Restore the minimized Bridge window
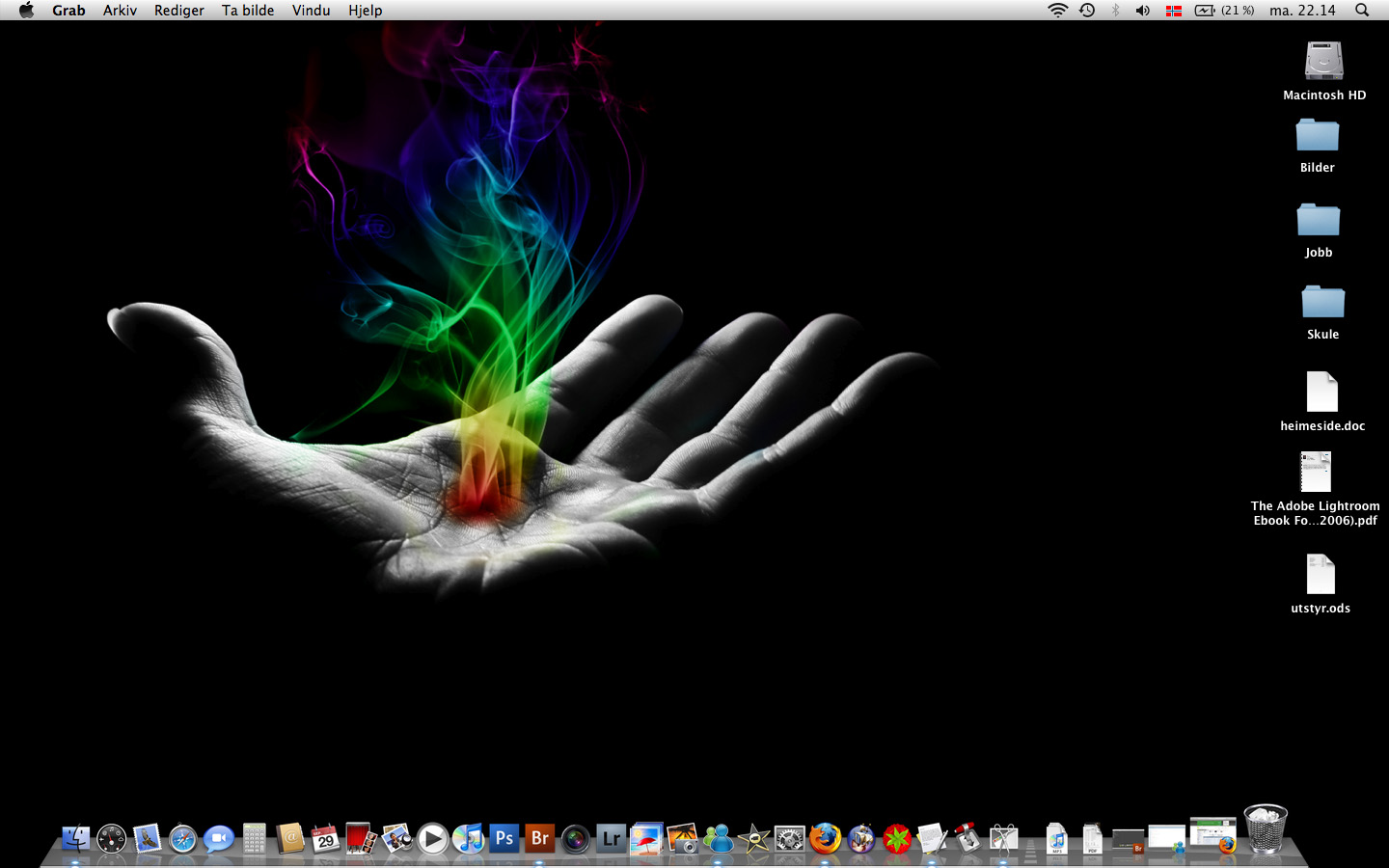Screen dimensions: 1389x868 click(x=1128, y=841)
